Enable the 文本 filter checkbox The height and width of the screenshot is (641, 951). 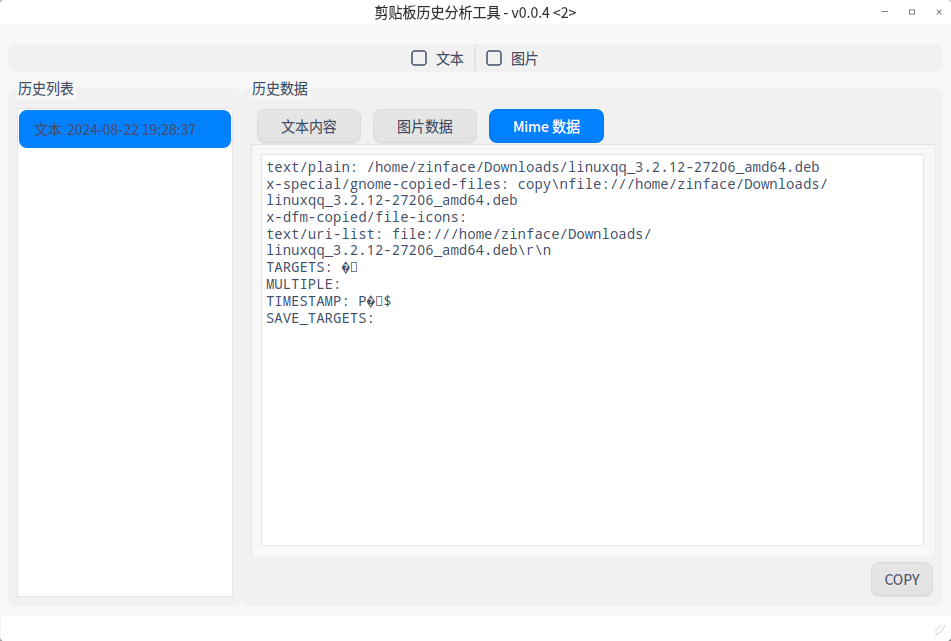click(x=420, y=59)
